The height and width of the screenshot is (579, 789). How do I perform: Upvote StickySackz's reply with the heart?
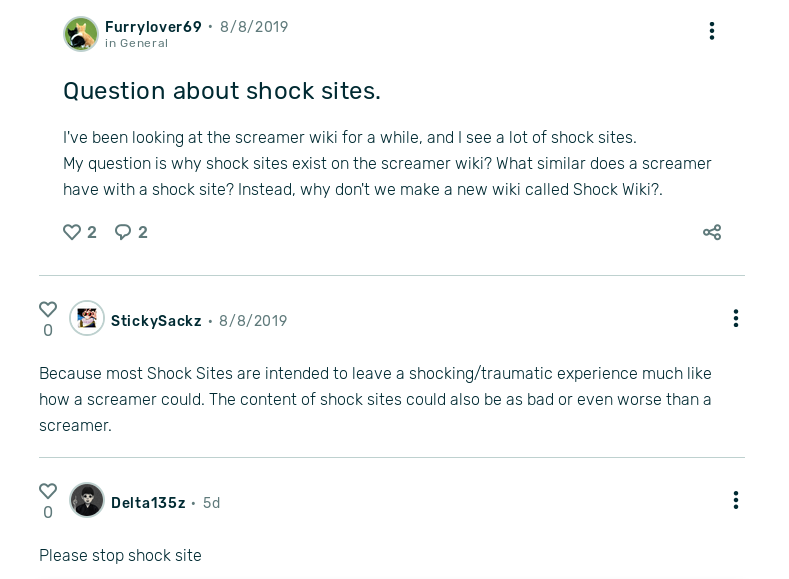pyautogui.click(x=48, y=309)
